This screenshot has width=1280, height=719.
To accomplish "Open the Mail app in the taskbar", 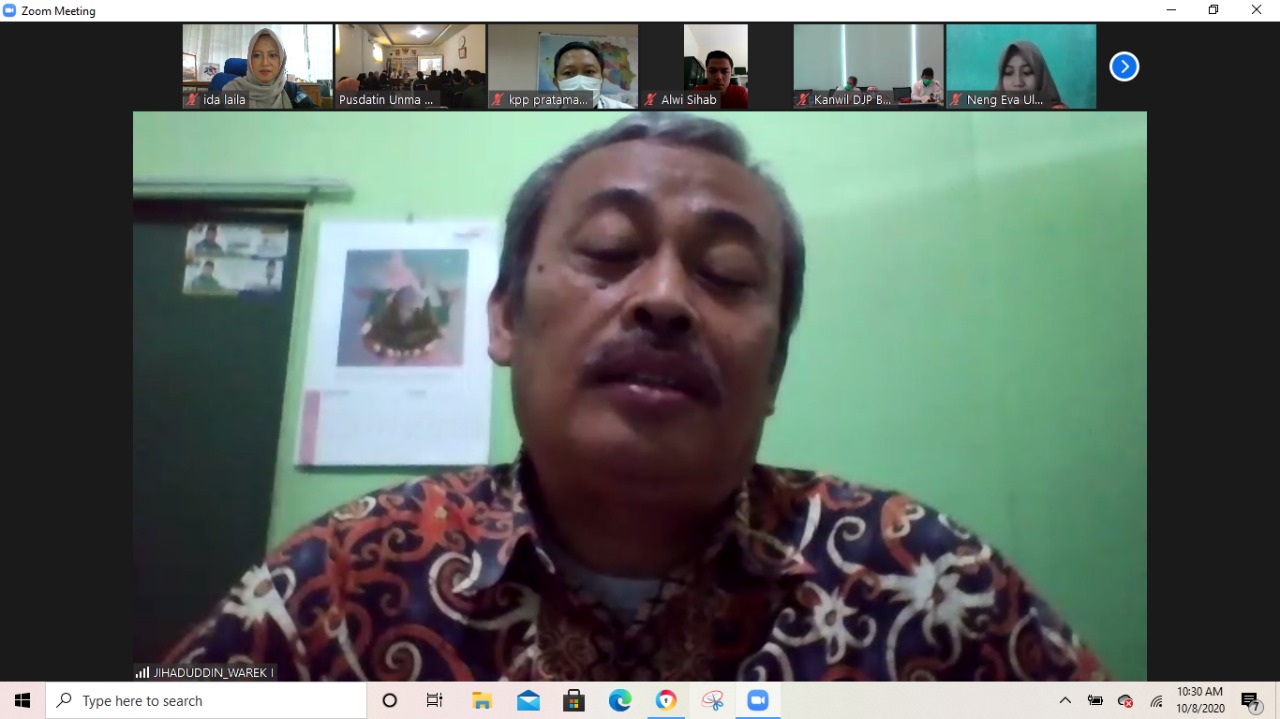I will (x=528, y=701).
